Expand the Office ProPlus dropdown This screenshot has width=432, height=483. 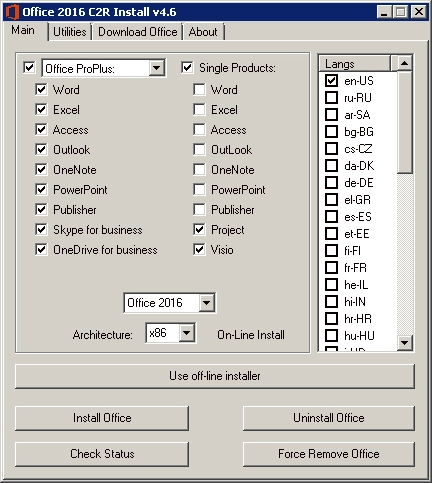point(156,68)
